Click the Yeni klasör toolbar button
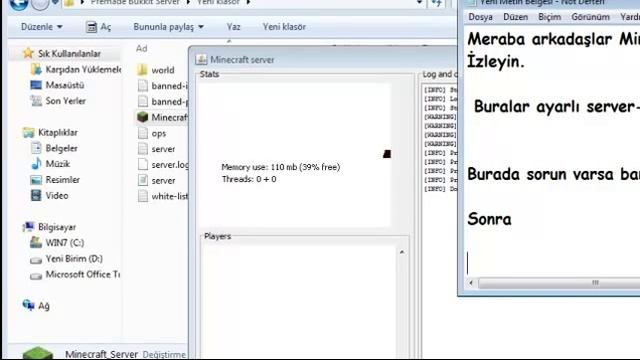Screen dimensions: 640x360 [x=284, y=27]
